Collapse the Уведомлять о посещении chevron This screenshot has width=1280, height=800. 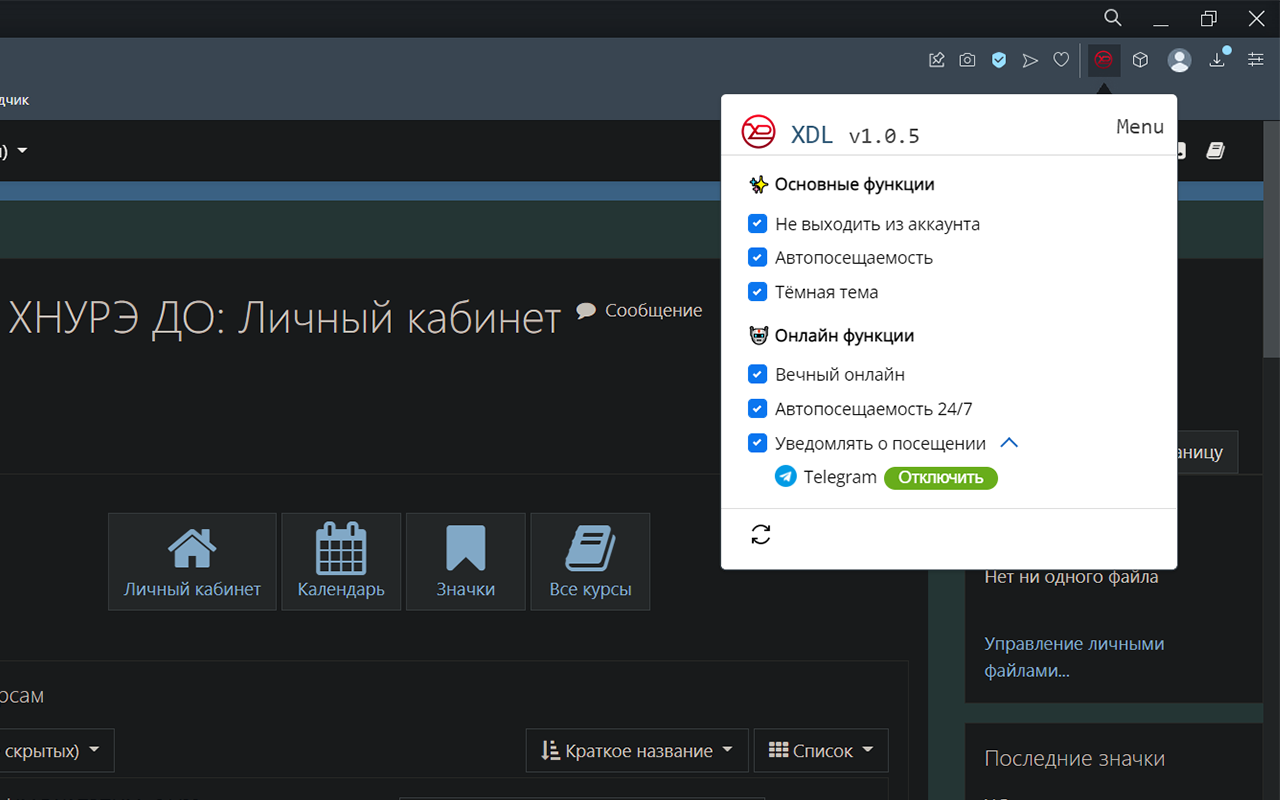1009,442
